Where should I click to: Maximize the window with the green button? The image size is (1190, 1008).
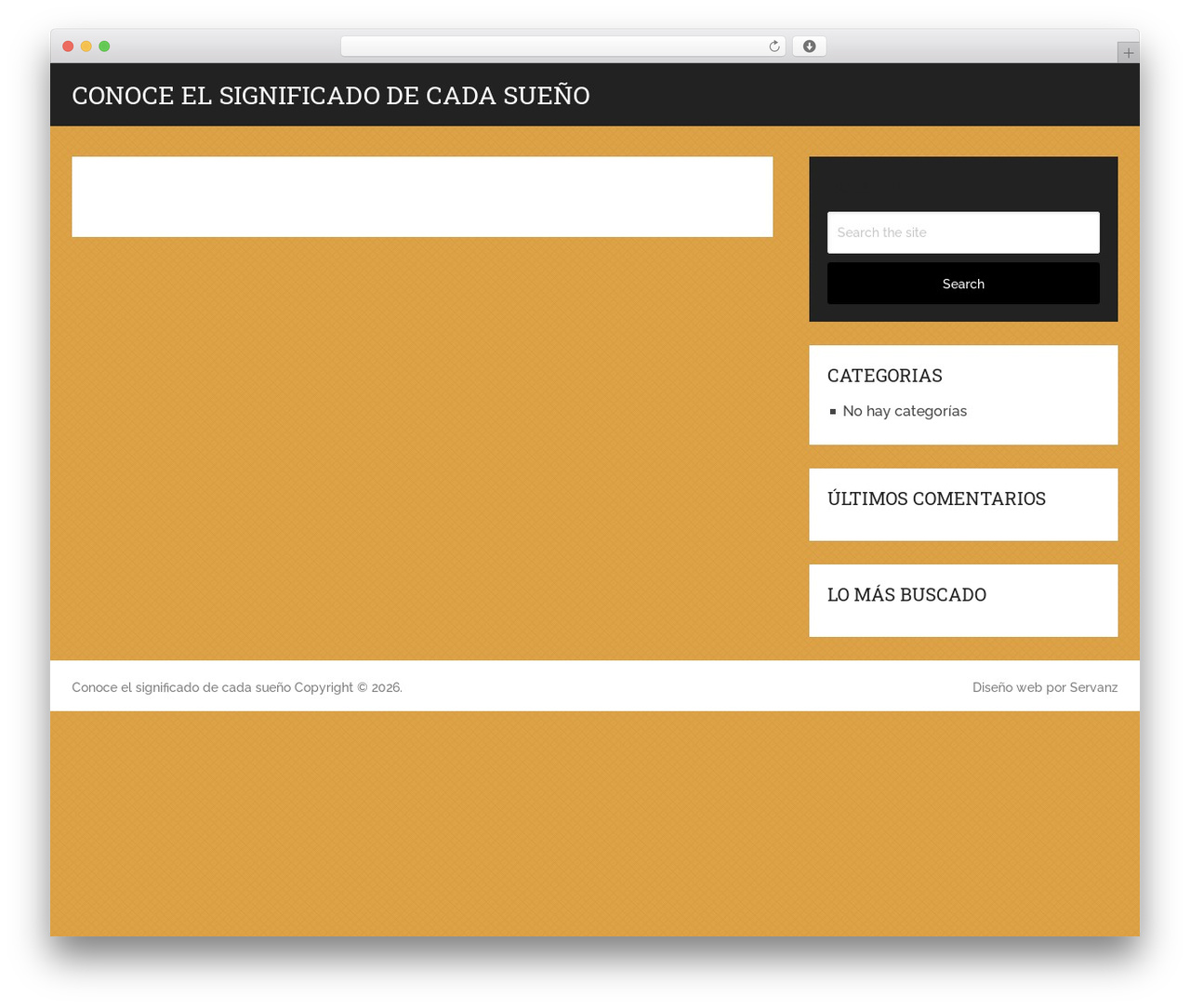click(104, 46)
